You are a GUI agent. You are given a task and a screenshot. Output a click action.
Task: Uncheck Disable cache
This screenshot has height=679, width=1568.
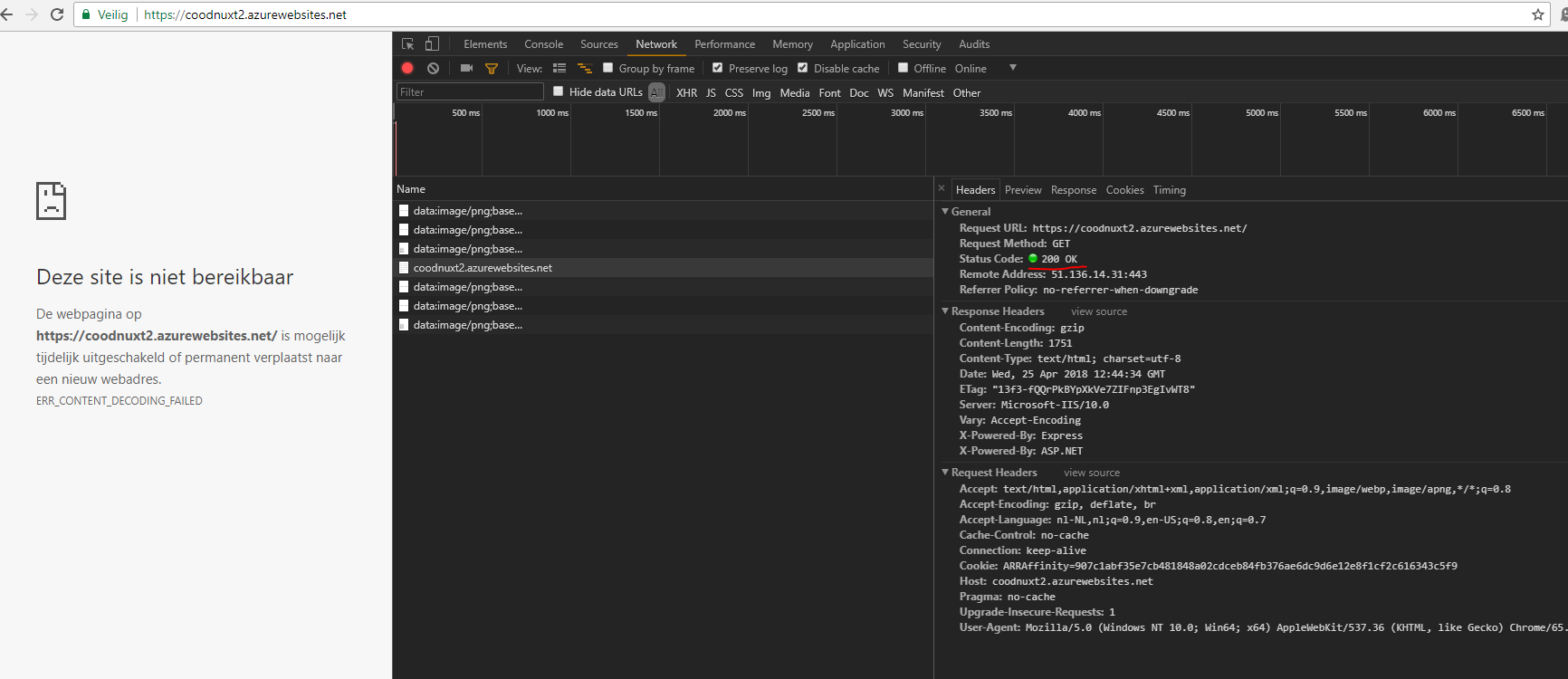802,67
